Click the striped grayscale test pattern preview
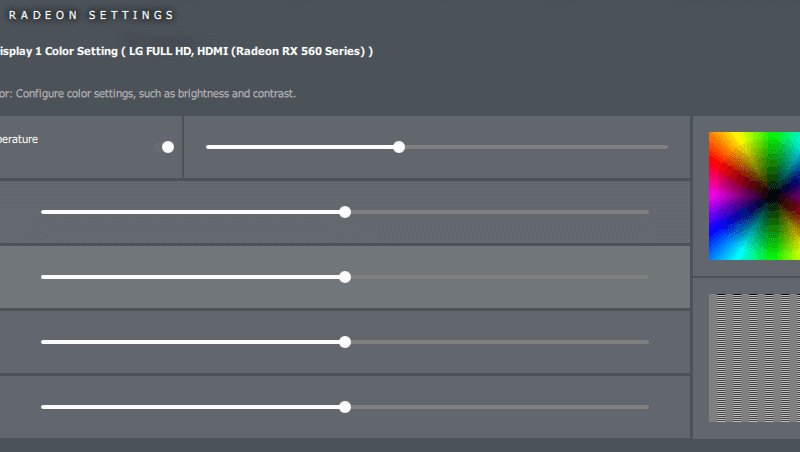This screenshot has height=452, width=800. (x=754, y=358)
